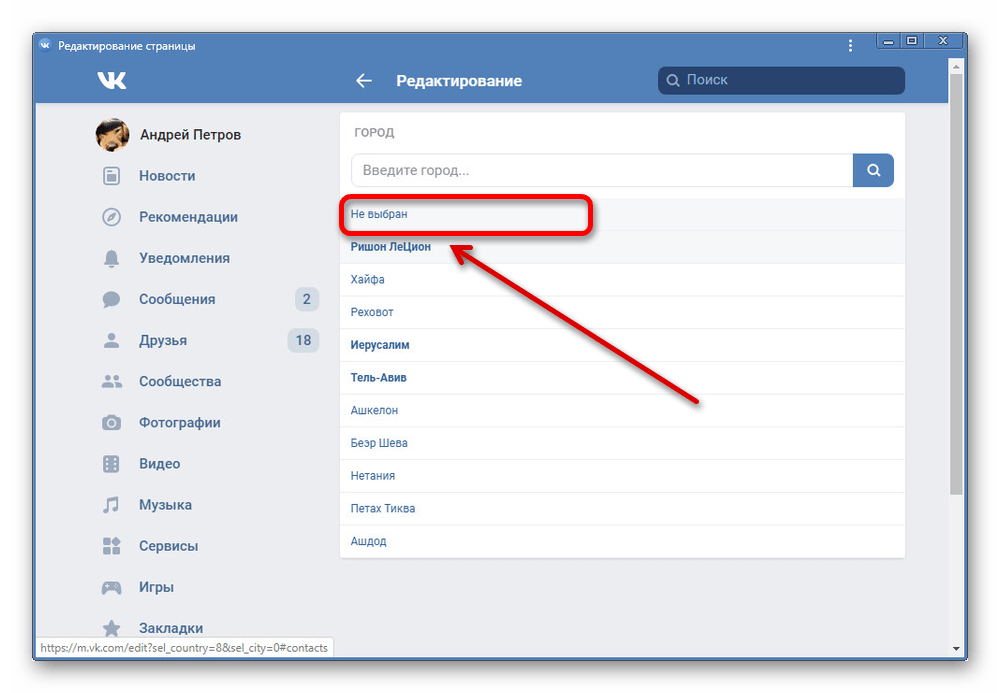Select city Петах Тиква
This screenshot has width=1000, height=693.
[x=622, y=509]
